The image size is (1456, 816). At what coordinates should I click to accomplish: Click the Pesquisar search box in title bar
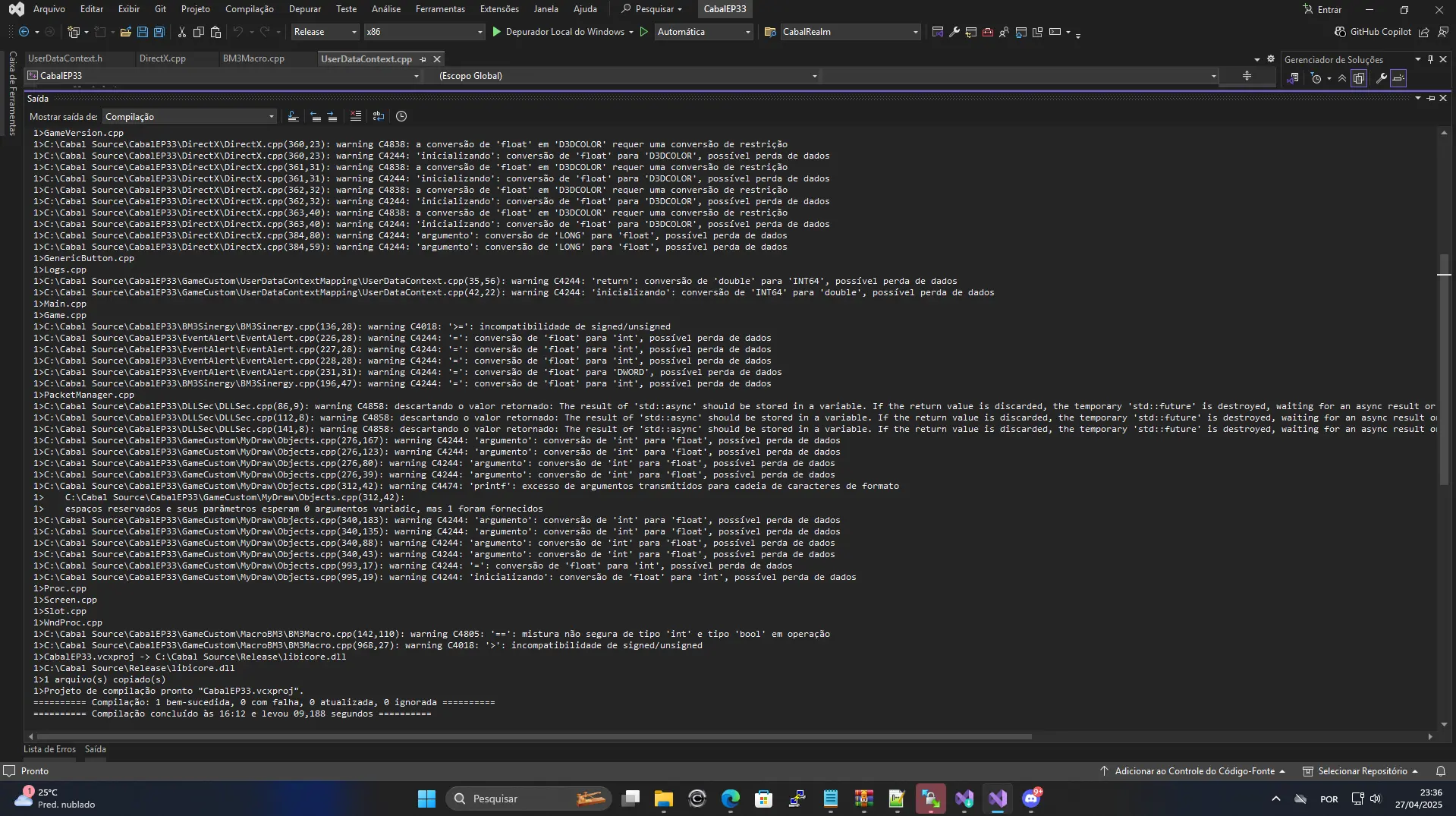(653, 9)
